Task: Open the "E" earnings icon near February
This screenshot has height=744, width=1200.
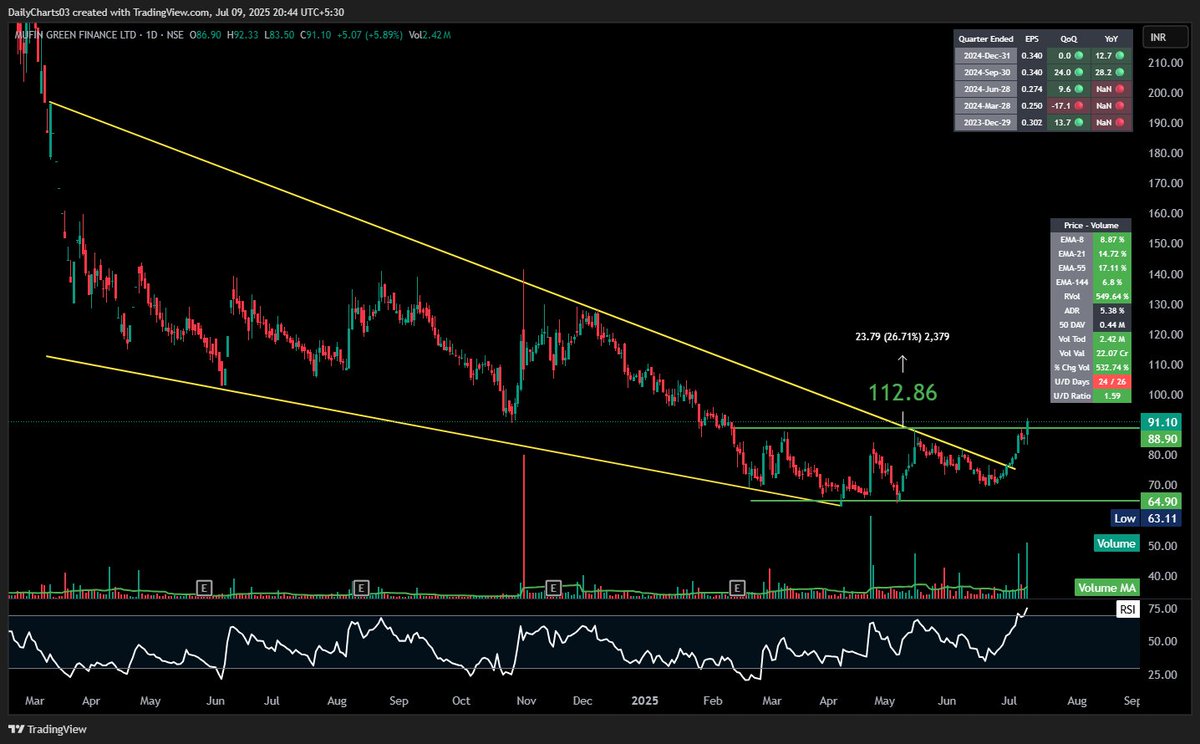Action: tap(737, 588)
